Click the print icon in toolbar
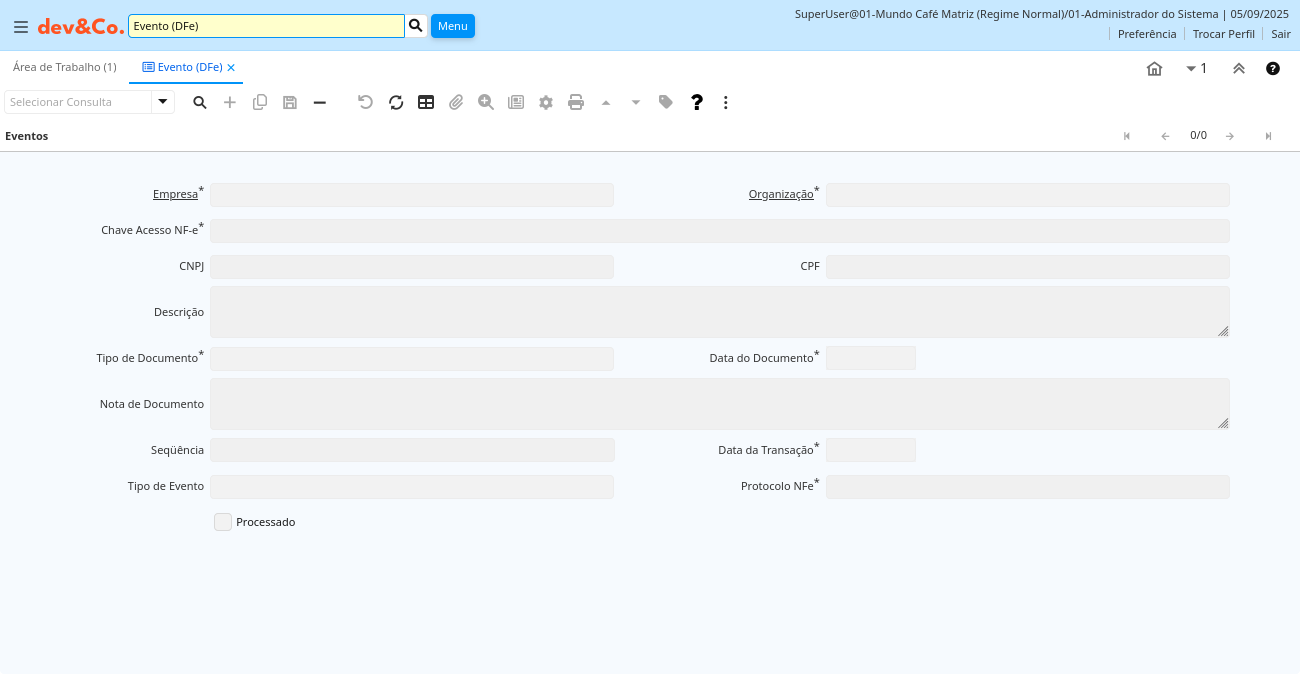This screenshot has height=674, width=1300. click(x=576, y=102)
